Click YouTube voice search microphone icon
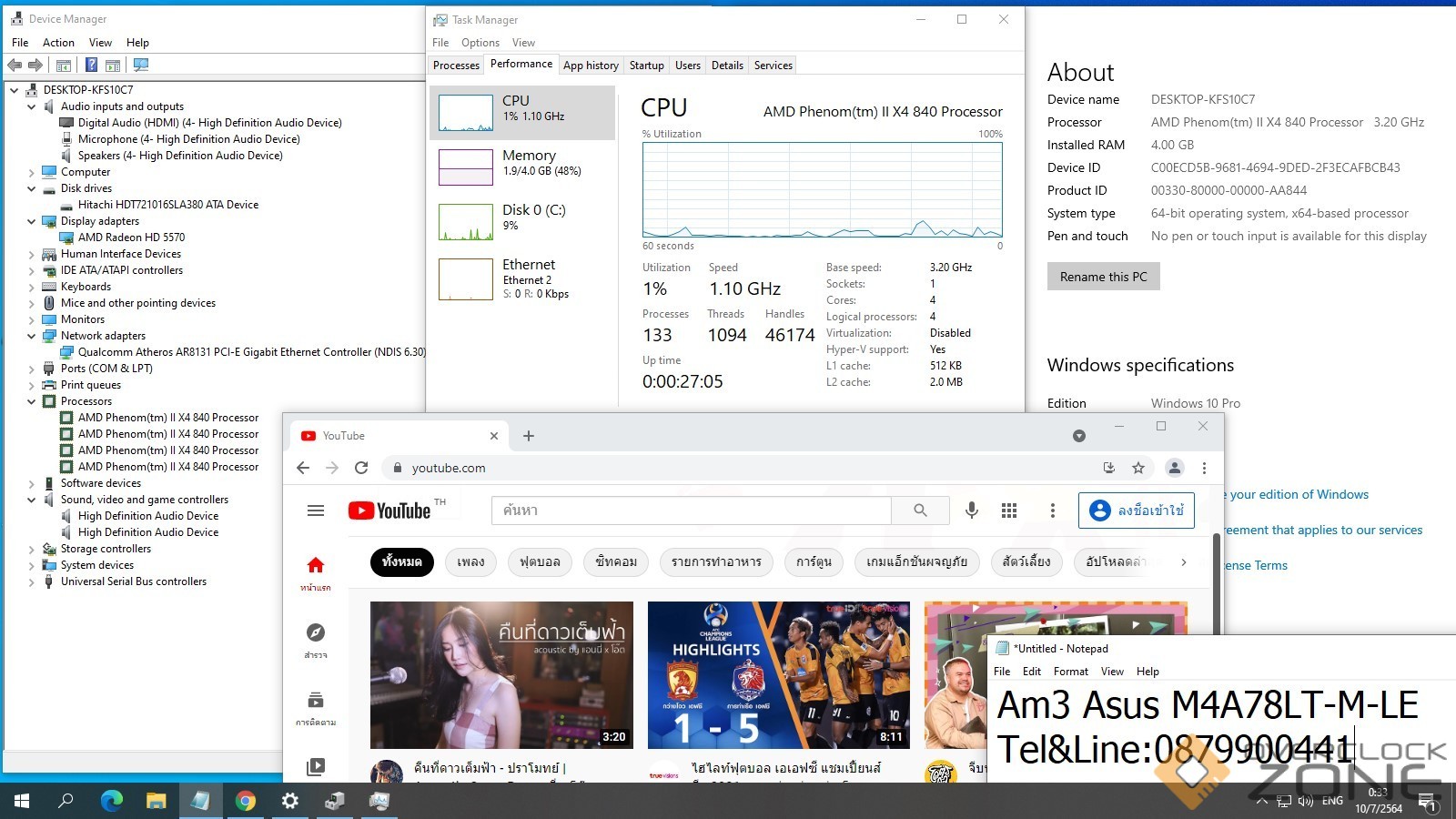Screen dimensions: 1456x819 tap(972, 511)
